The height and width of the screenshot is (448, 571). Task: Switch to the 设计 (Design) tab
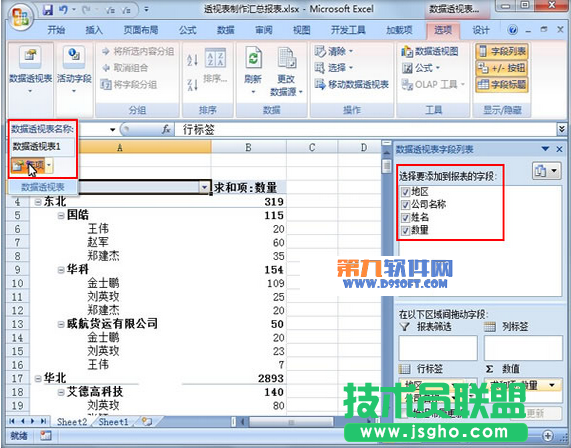point(481,30)
